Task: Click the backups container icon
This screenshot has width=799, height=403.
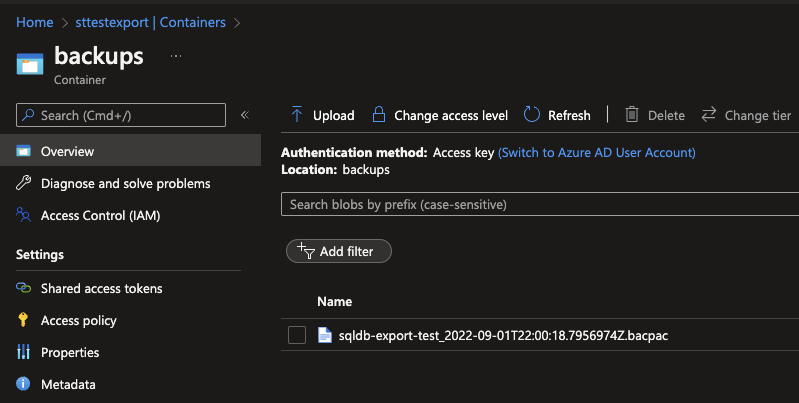Action: pos(30,65)
